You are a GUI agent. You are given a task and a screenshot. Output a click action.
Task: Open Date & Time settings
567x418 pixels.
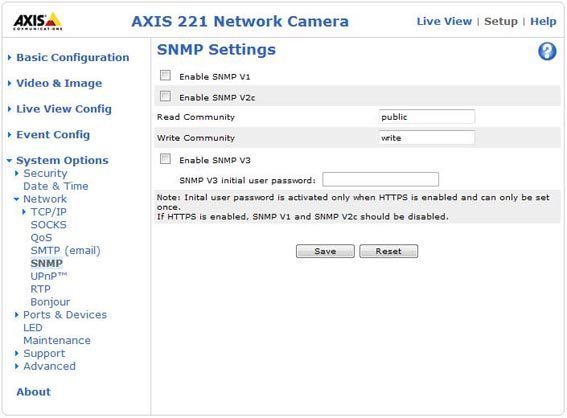click(56, 186)
